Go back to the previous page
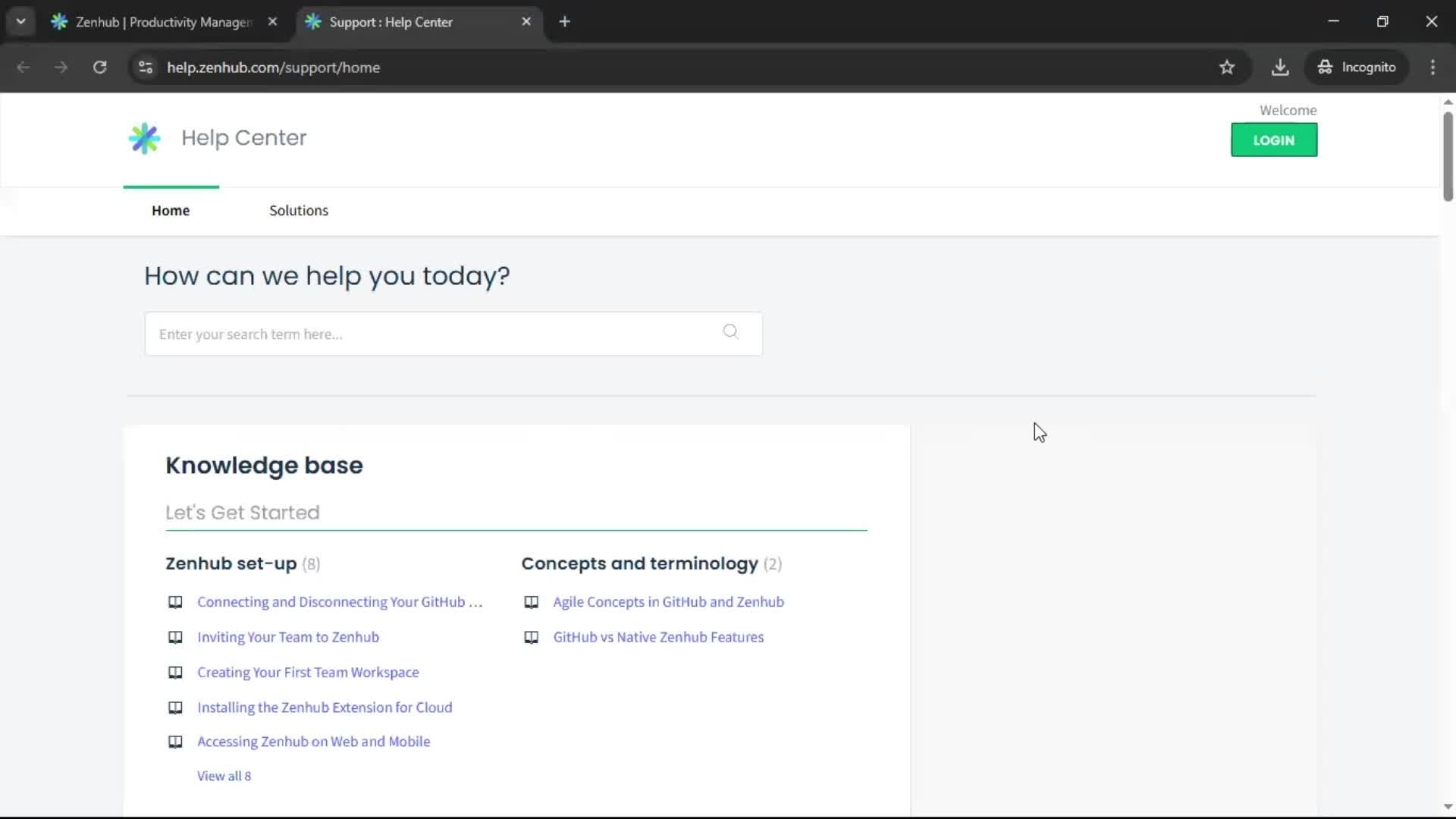1456x819 pixels. tap(24, 67)
